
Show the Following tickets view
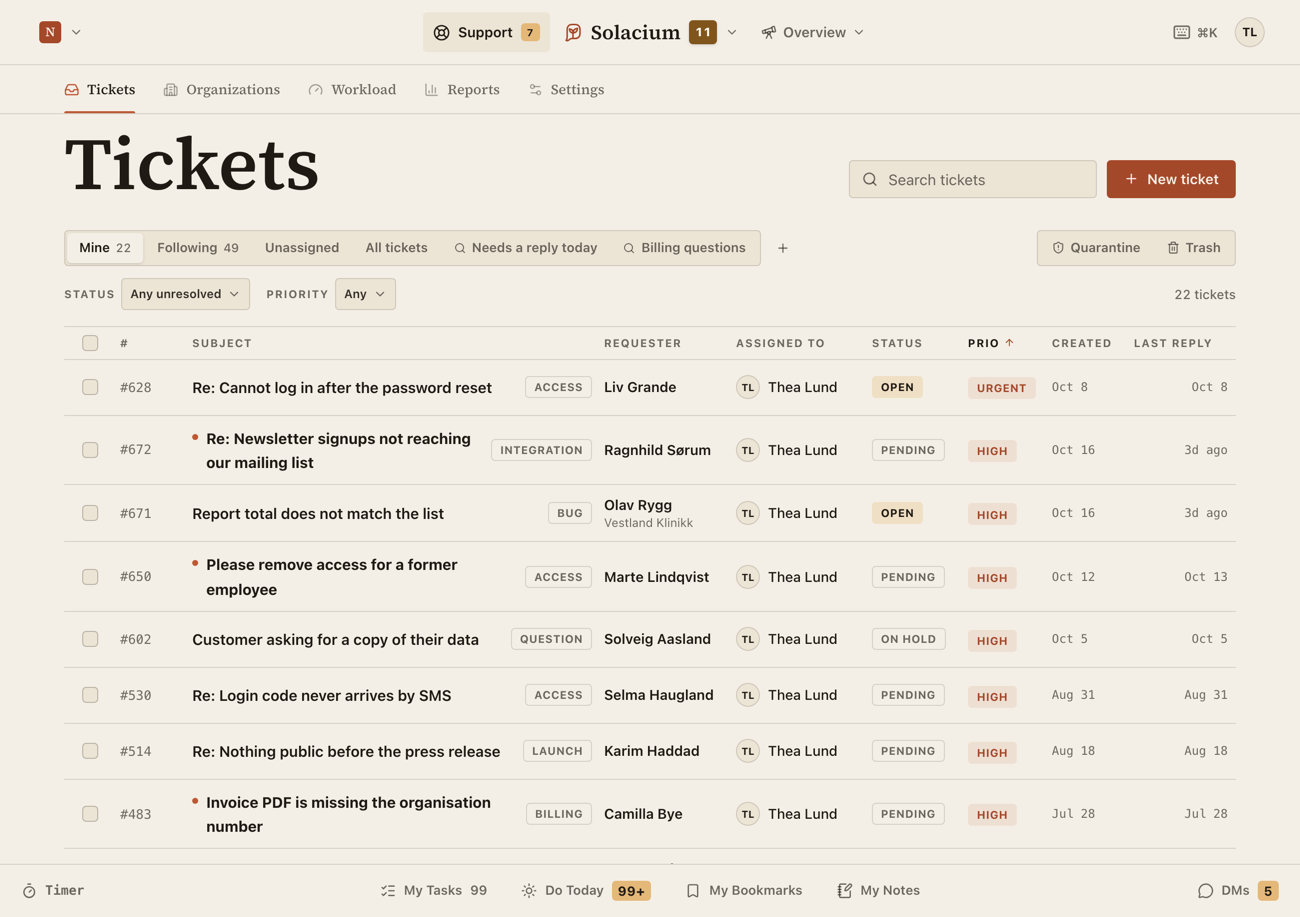tap(197, 248)
